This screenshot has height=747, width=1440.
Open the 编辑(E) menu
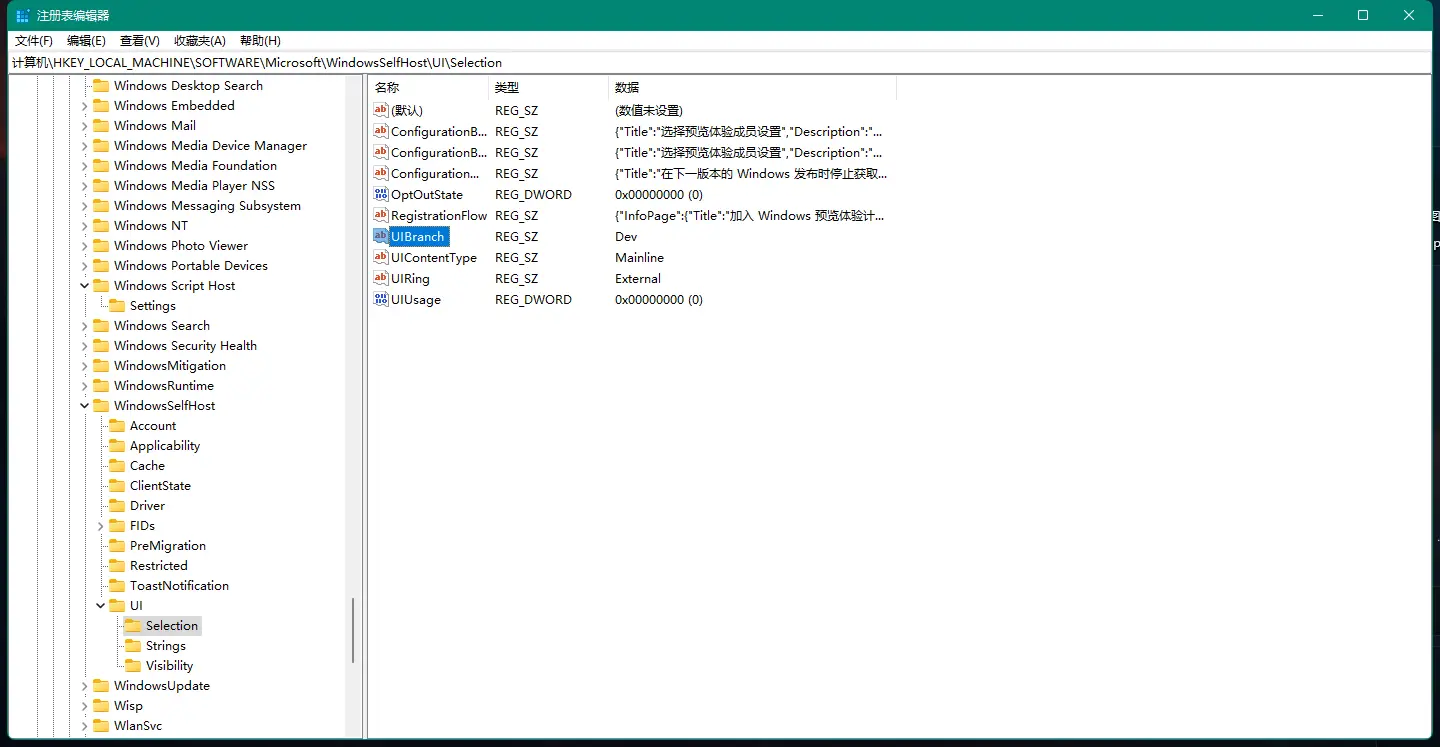86,41
